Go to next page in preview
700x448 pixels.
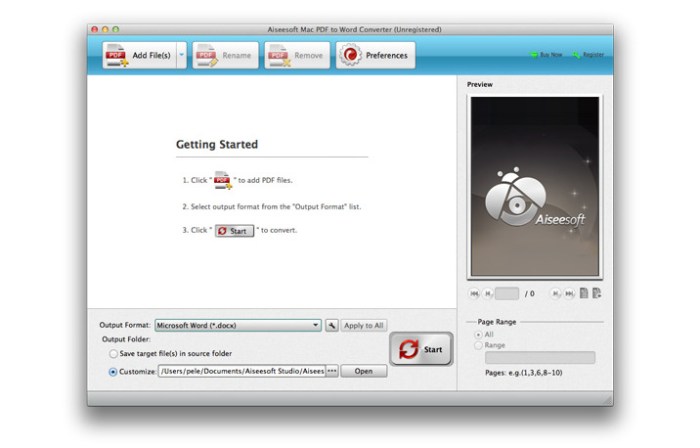[x=555, y=294]
